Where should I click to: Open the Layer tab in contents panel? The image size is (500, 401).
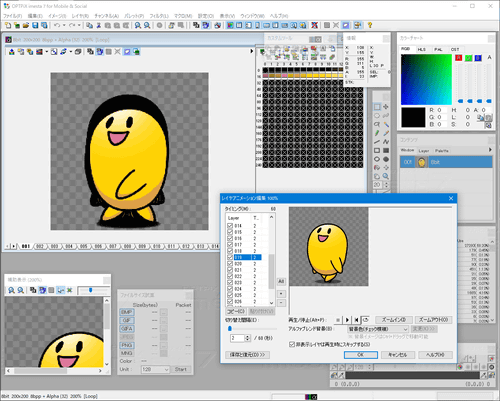[x=424, y=151]
